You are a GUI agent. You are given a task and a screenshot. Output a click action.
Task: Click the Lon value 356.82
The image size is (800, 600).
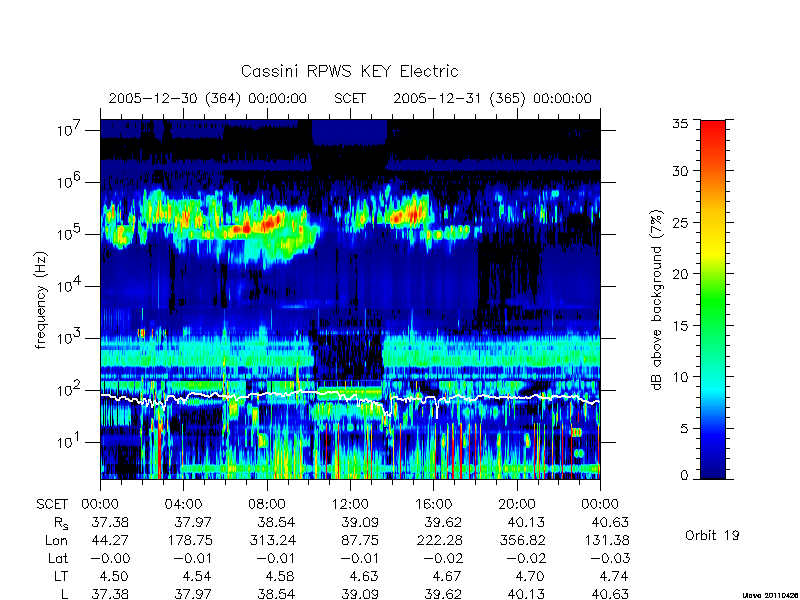tap(522, 540)
